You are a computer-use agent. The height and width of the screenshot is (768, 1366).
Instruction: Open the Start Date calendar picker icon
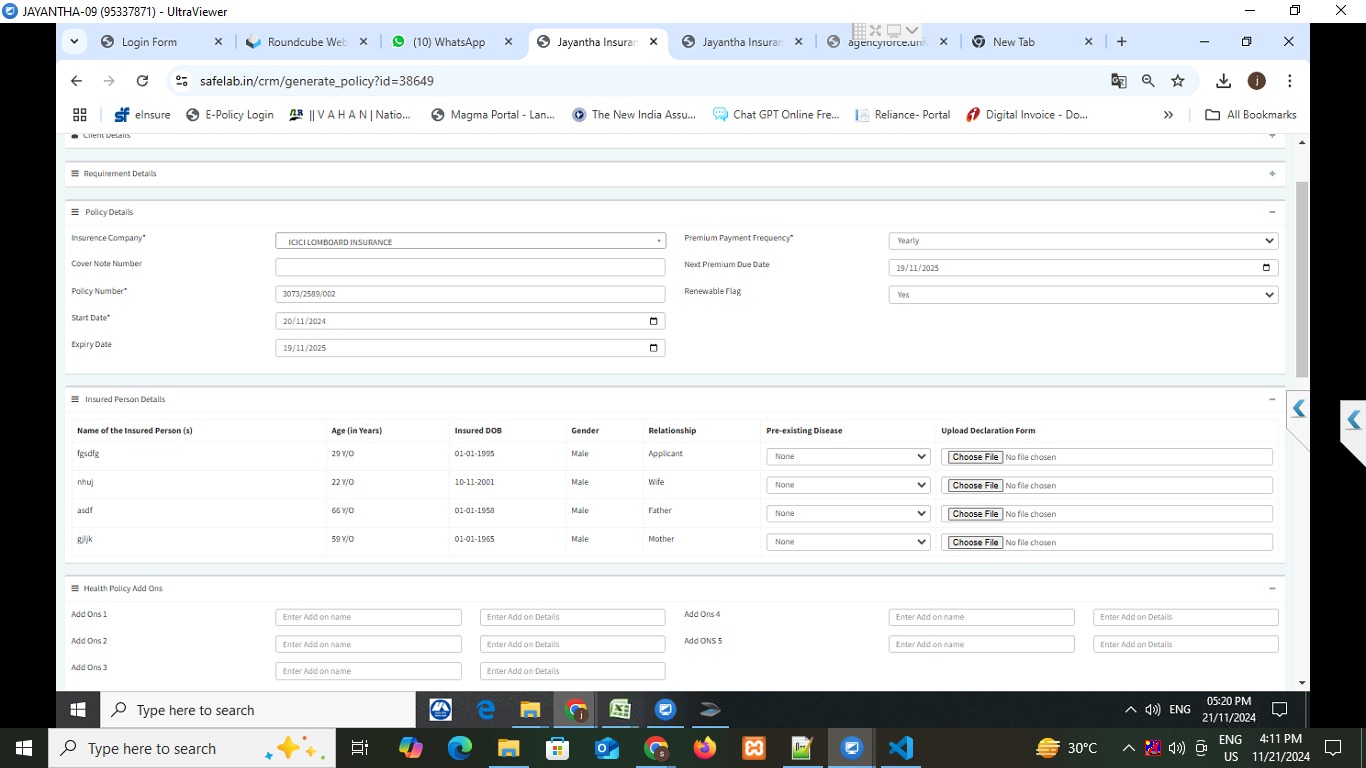(654, 321)
